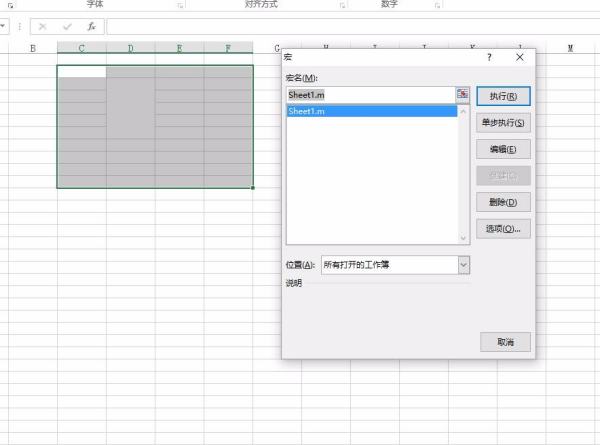The width and height of the screenshot is (600, 445).
Task: Click the formula bar cancel X icon
Action: [x=43, y=26]
